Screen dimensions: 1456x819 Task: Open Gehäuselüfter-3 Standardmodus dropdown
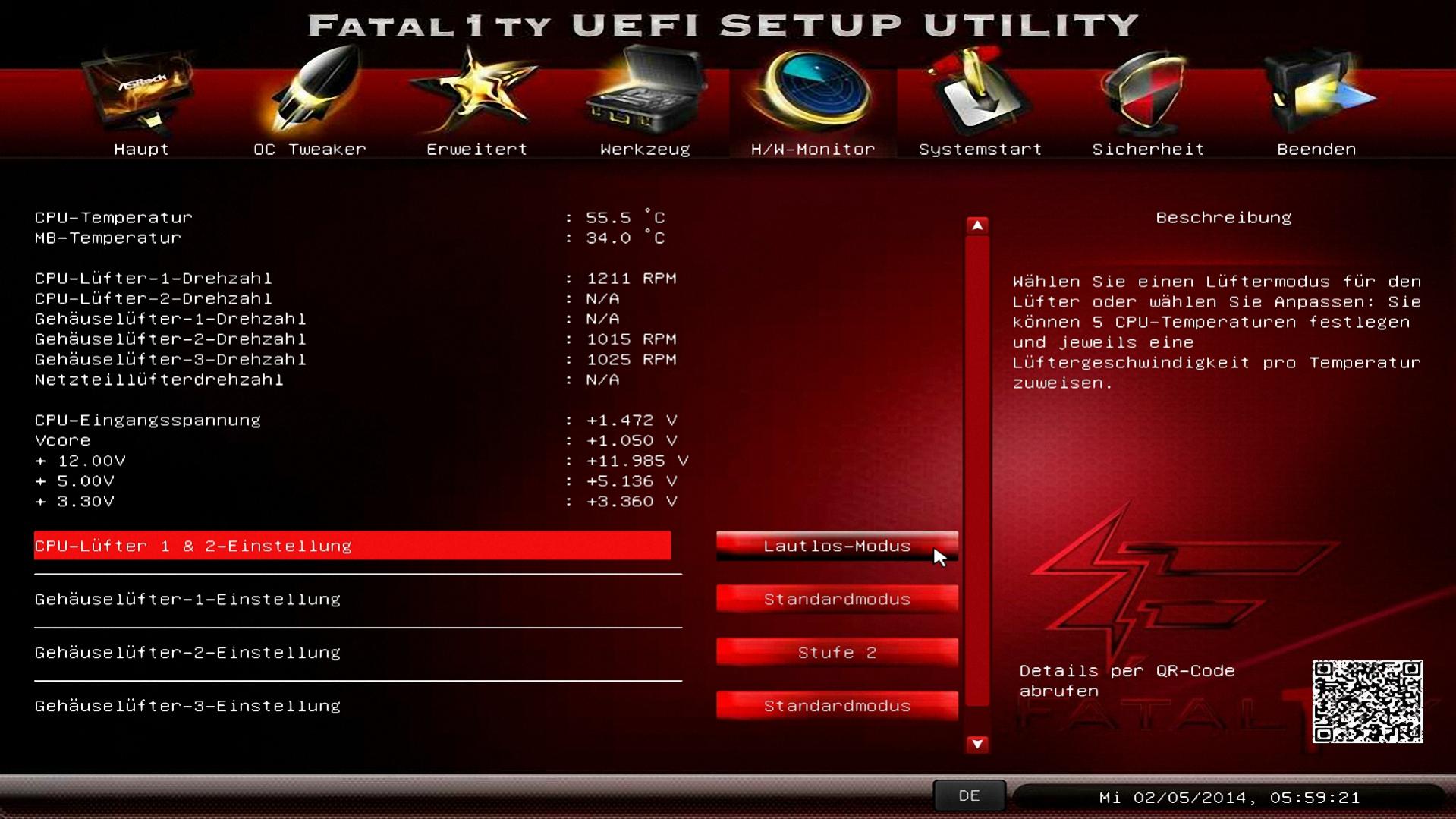pos(837,705)
